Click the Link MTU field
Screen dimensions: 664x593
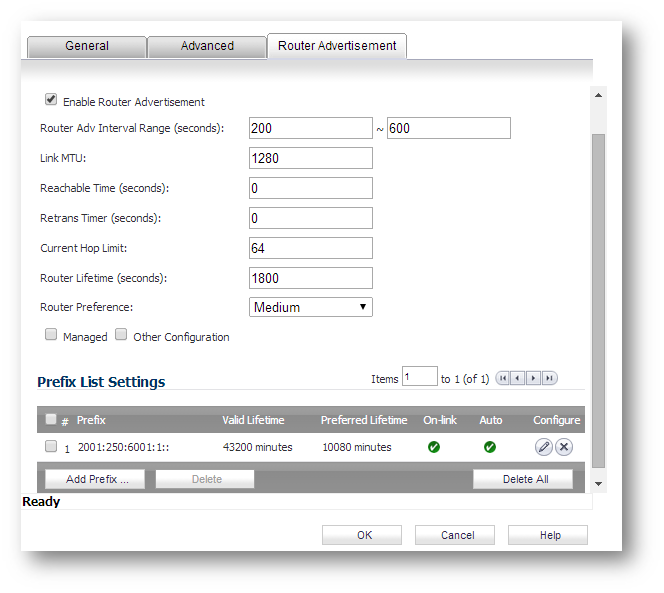click(311, 158)
